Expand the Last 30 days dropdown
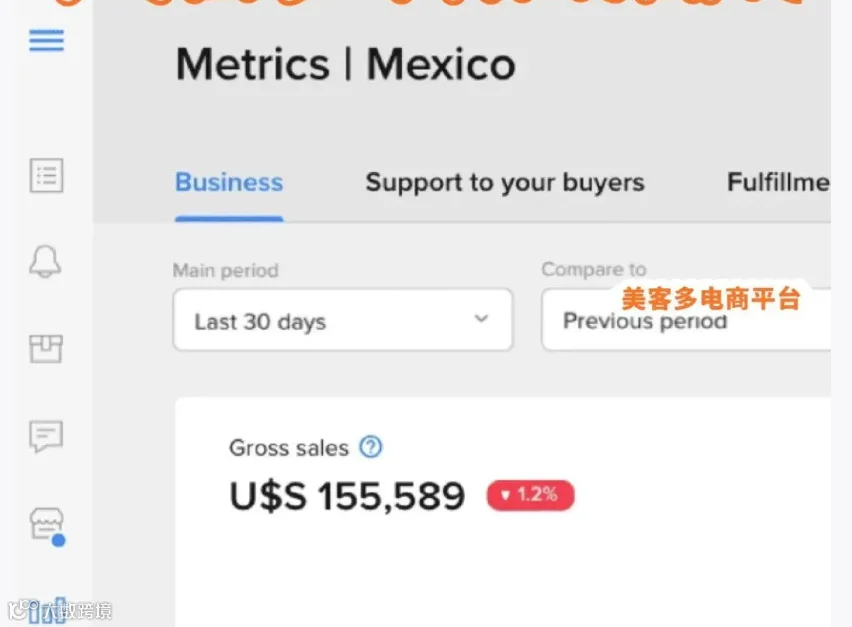Viewport: 852px width, 627px height. pos(342,320)
